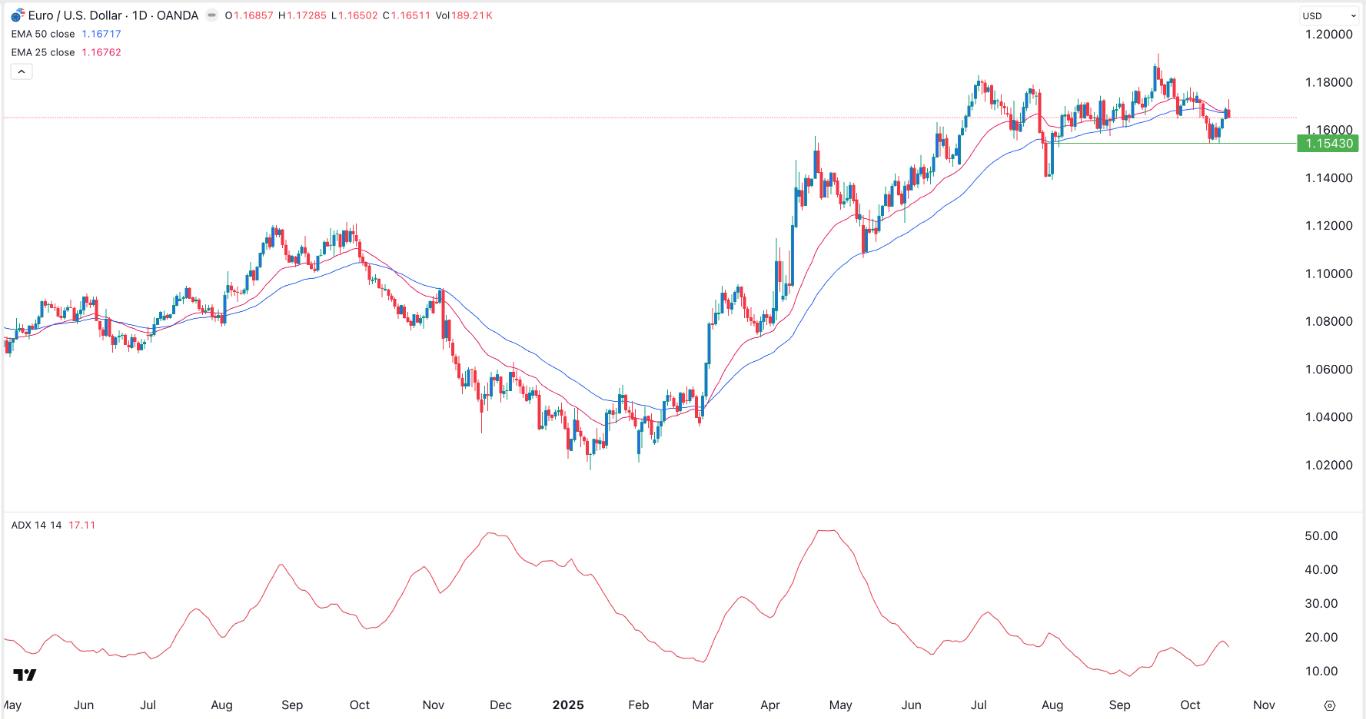The width and height of the screenshot is (1366, 719).
Task: Collapse the indicator legend with chevron
Action: tap(21, 72)
